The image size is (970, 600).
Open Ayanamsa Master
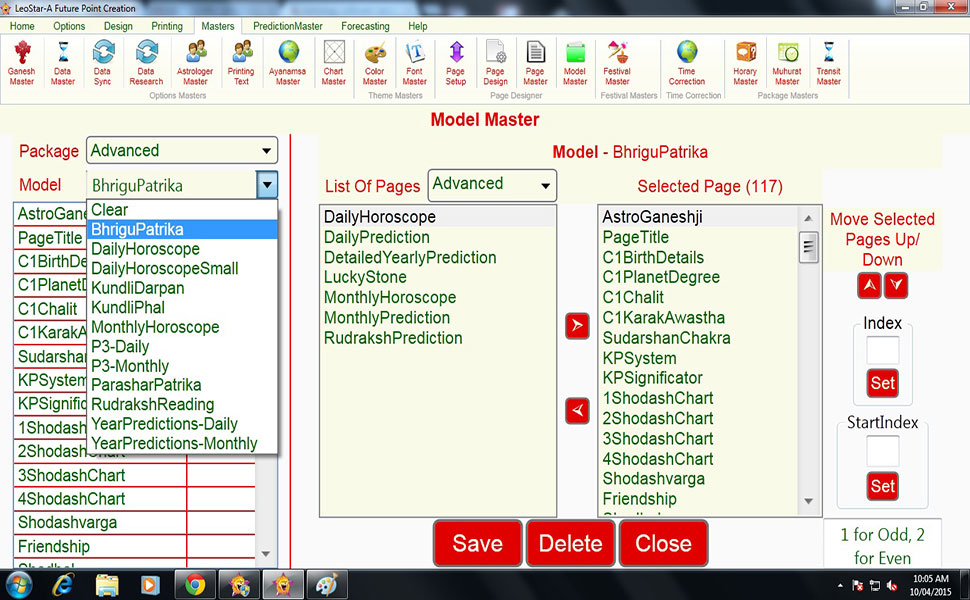pos(288,63)
